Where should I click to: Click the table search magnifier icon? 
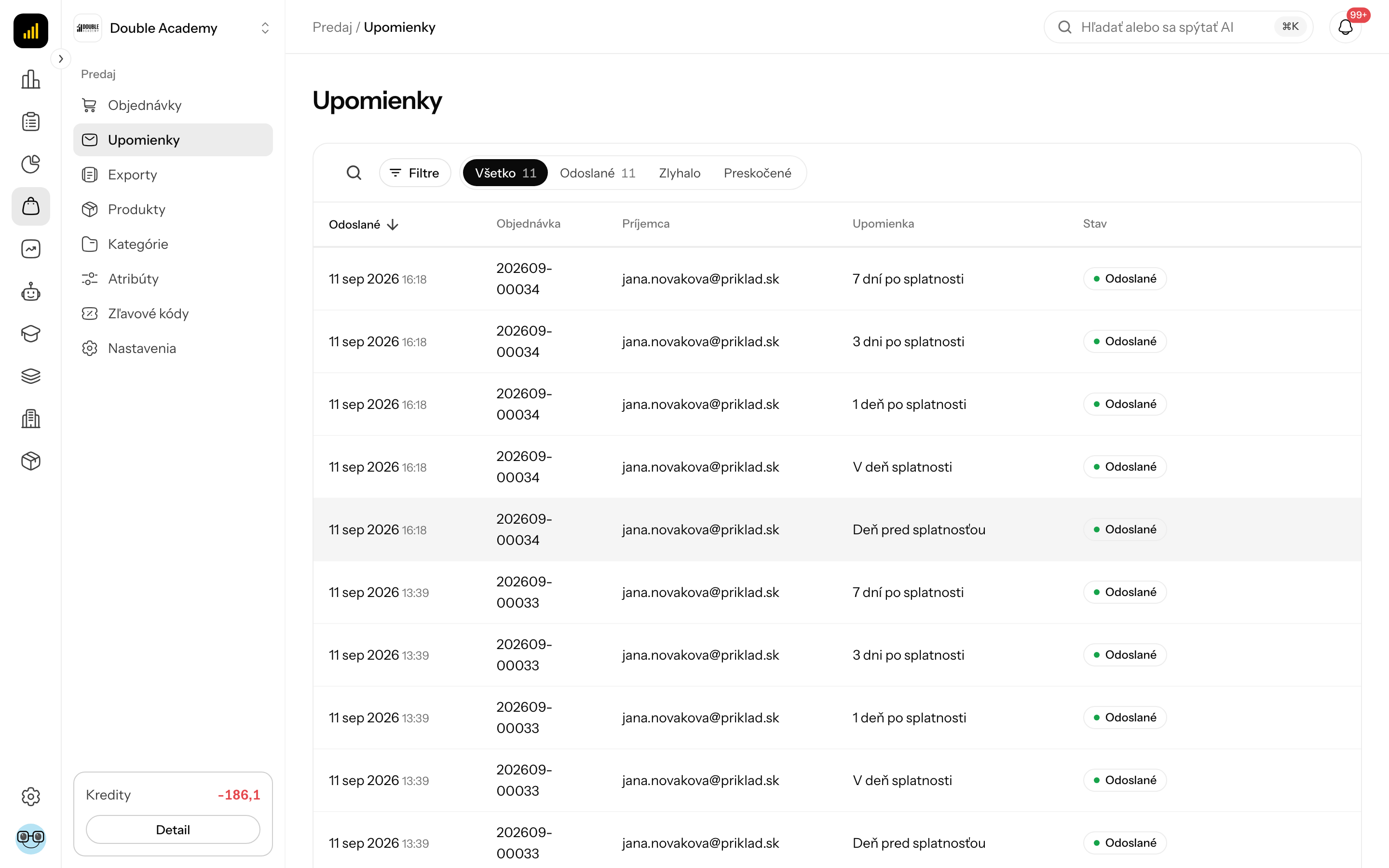tap(354, 173)
